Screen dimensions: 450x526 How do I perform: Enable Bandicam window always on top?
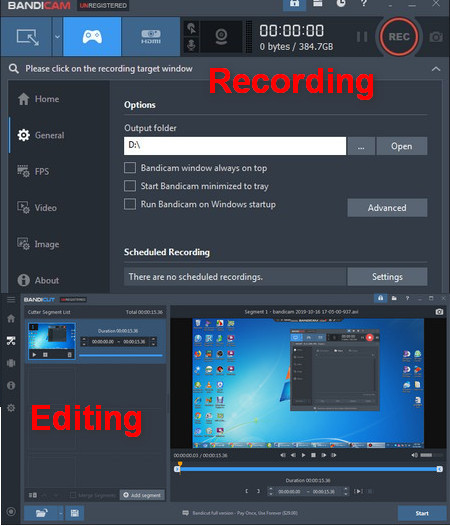130,168
